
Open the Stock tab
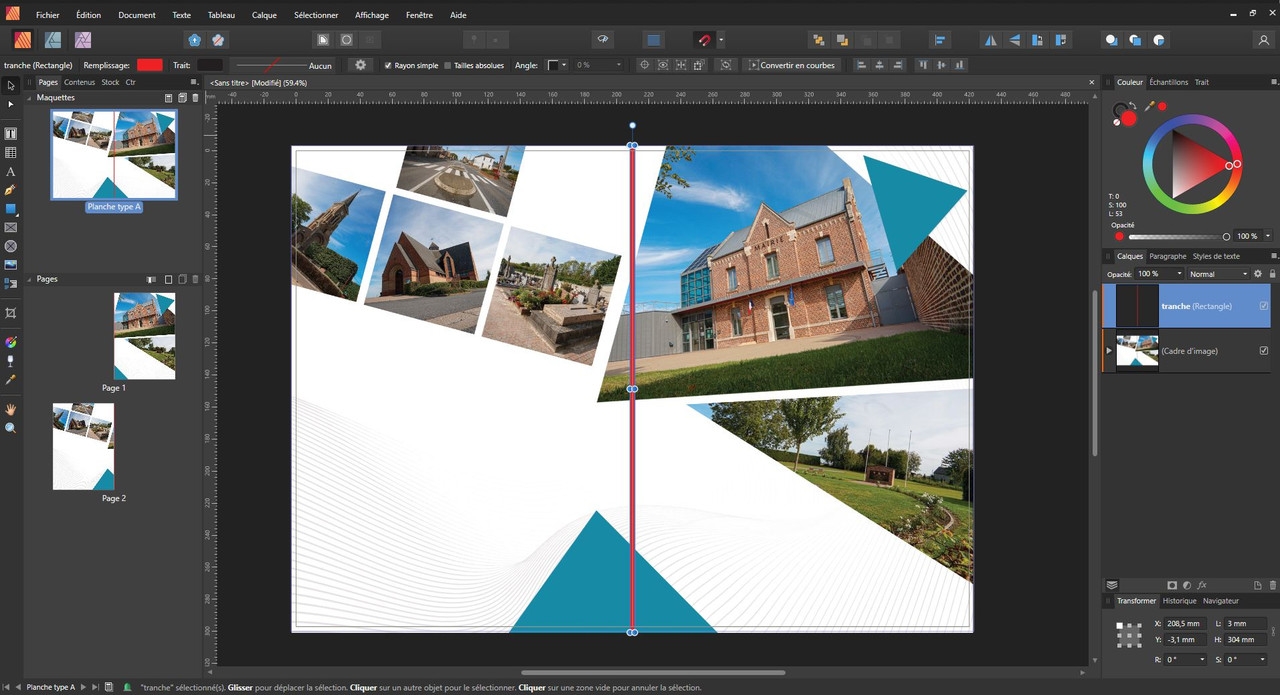click(x=110, y=82)
